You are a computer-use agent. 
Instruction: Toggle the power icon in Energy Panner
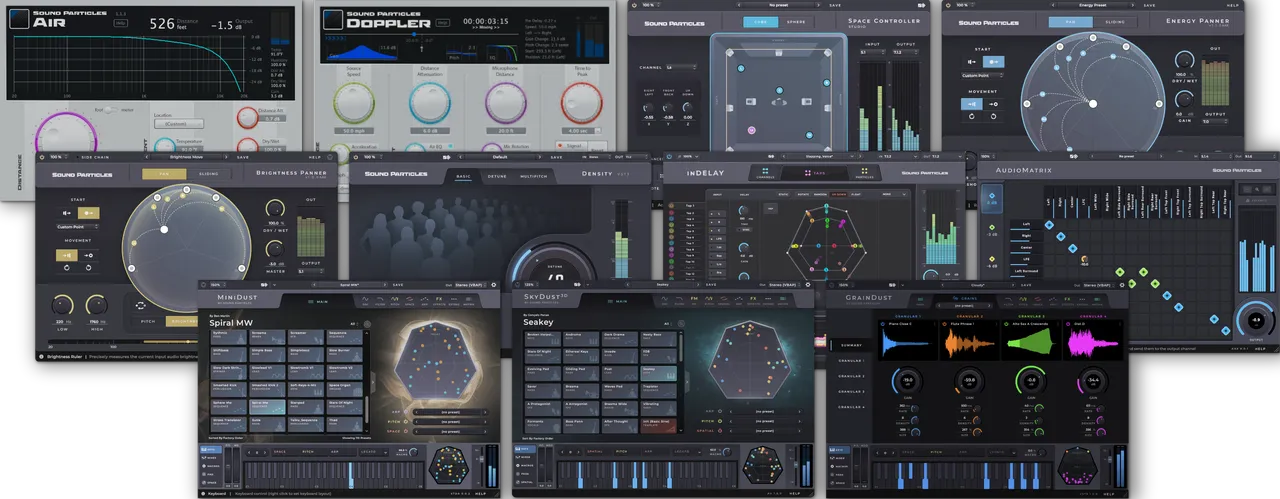point(946,4)
